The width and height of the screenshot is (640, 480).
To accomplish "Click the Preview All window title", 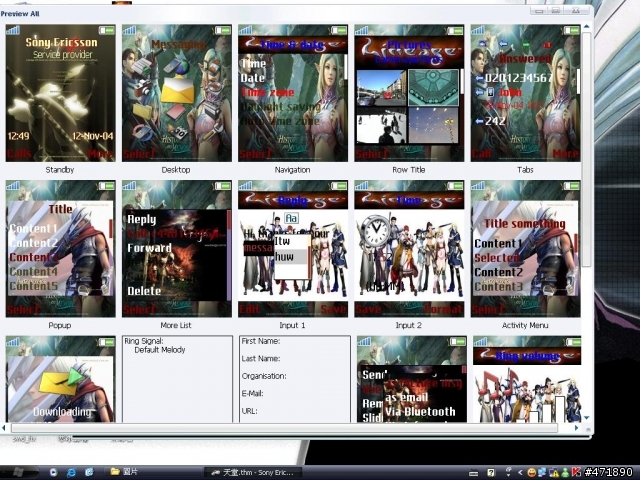I will [x=20, y=13].
